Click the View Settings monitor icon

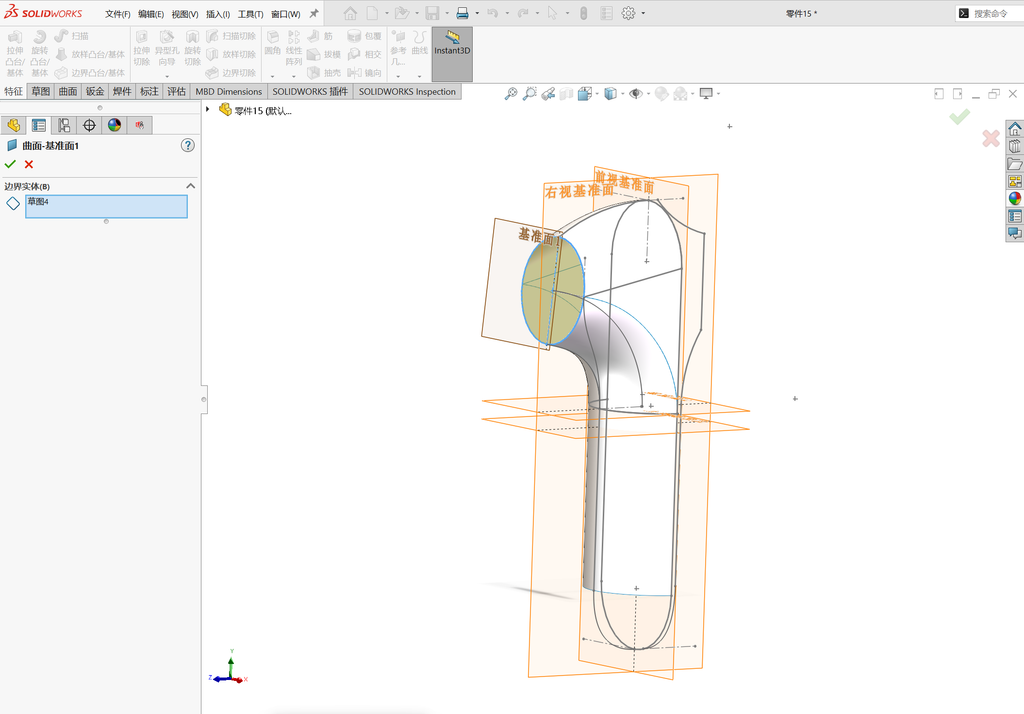[706, 94]
